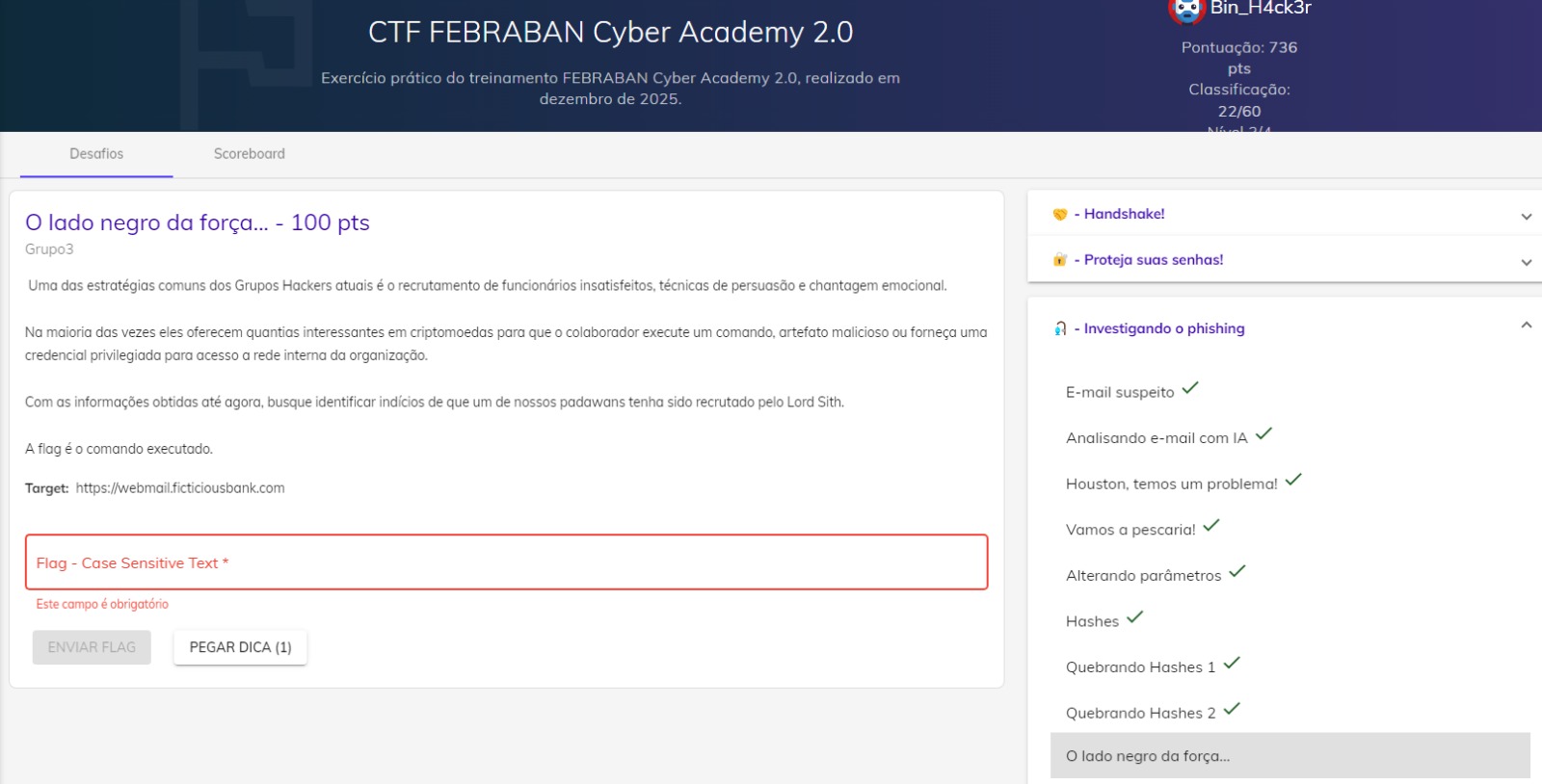The image size is (1542, 784).
Task: Click the checkmark next to Vamos a pescaria!
Action: 1211,525
